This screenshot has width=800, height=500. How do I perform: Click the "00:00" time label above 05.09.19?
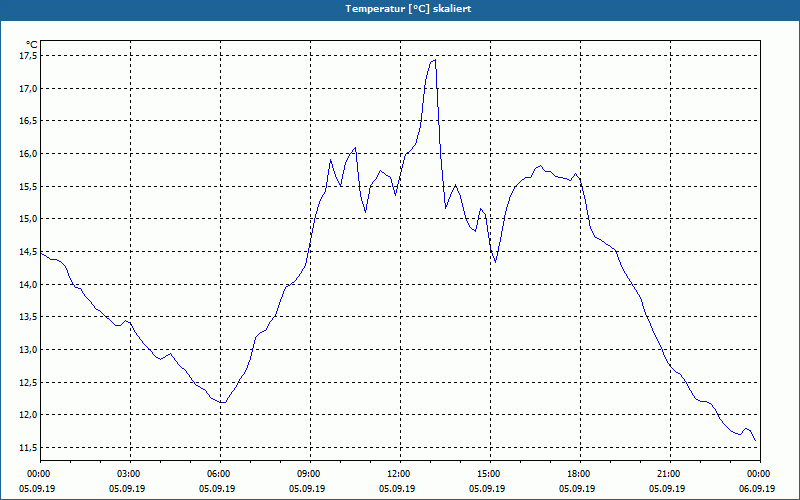pyautogui.click(x=40, y=474)
